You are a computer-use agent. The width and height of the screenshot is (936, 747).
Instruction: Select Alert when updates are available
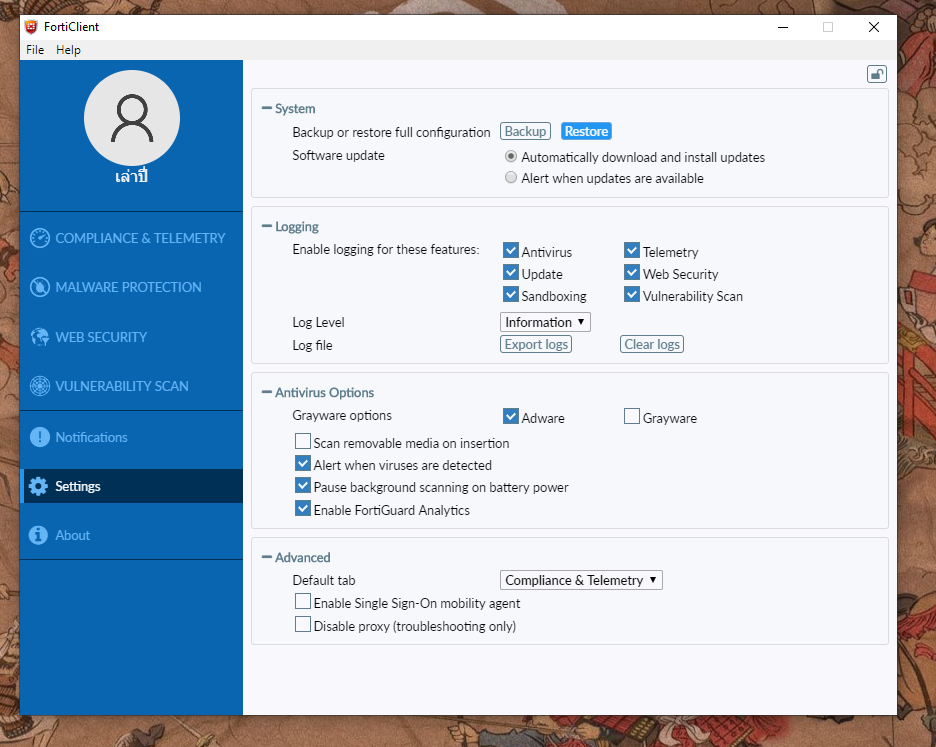click(511, 177)
